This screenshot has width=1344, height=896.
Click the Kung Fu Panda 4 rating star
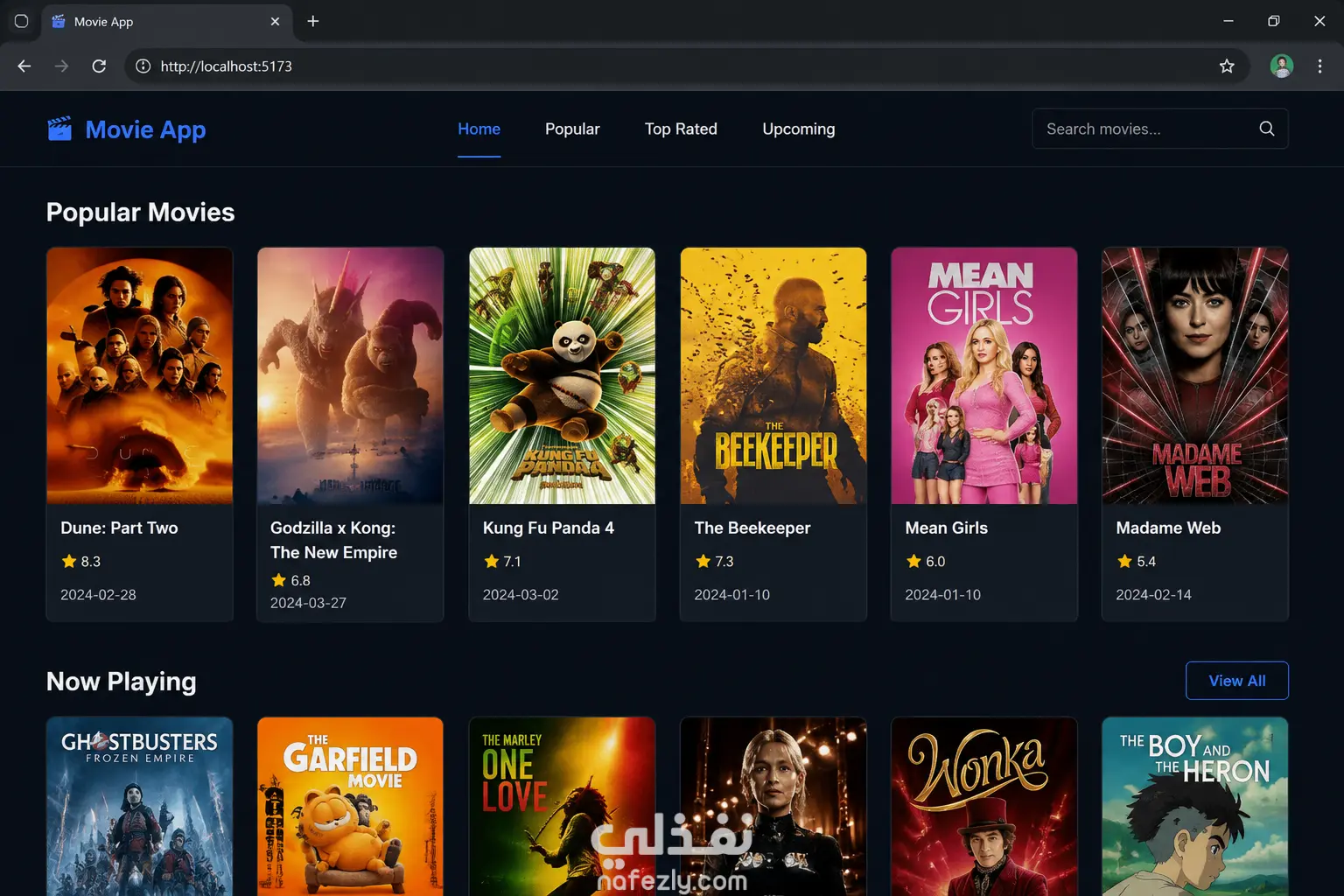[x=491, y=562]
